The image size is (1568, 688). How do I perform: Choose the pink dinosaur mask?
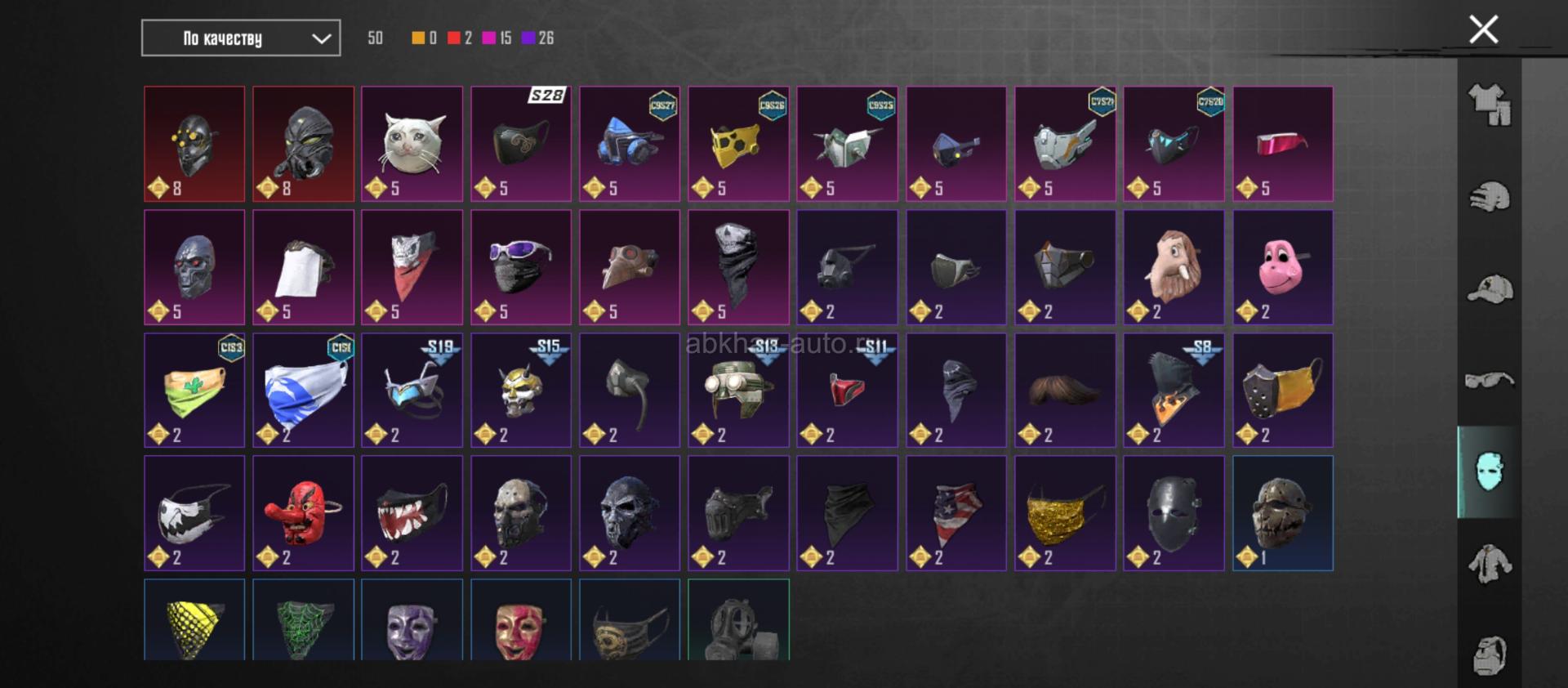1283,267
